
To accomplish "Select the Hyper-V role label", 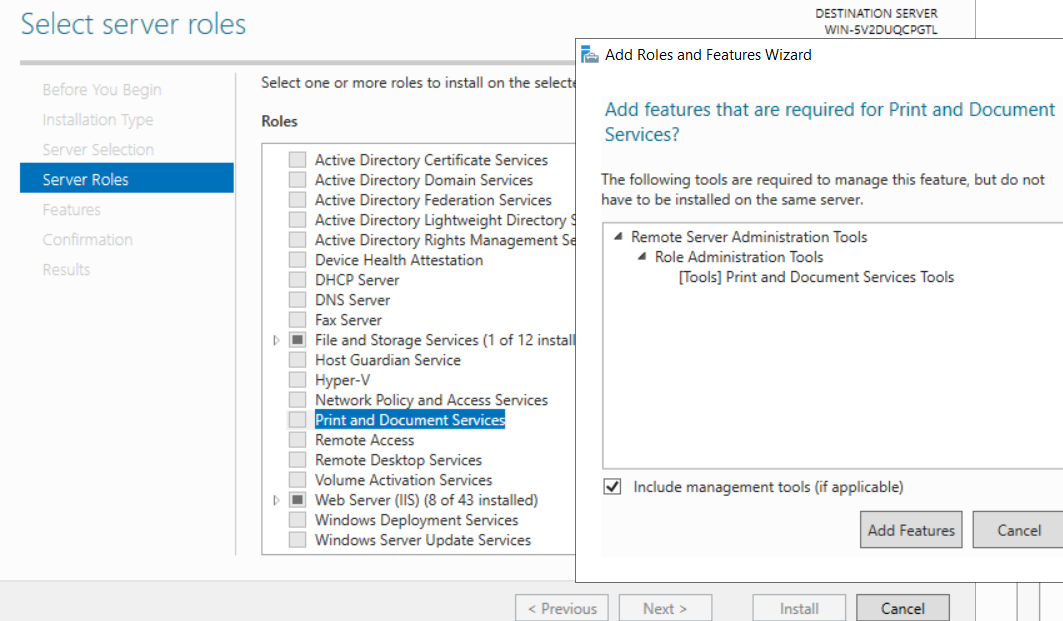I will pyautogui.click(x=342, y=380).
